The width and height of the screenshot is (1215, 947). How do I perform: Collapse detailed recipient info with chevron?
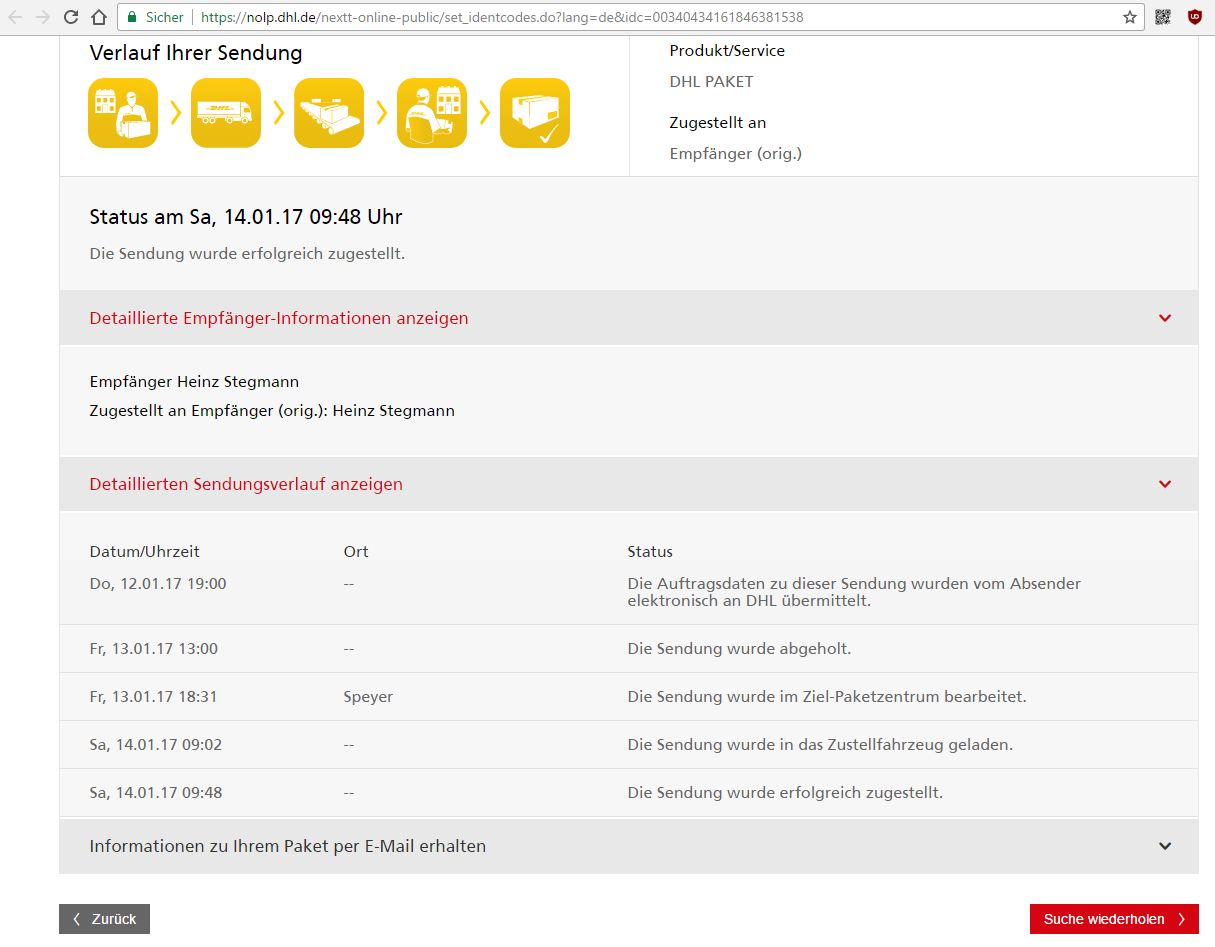pos(1165,318)
